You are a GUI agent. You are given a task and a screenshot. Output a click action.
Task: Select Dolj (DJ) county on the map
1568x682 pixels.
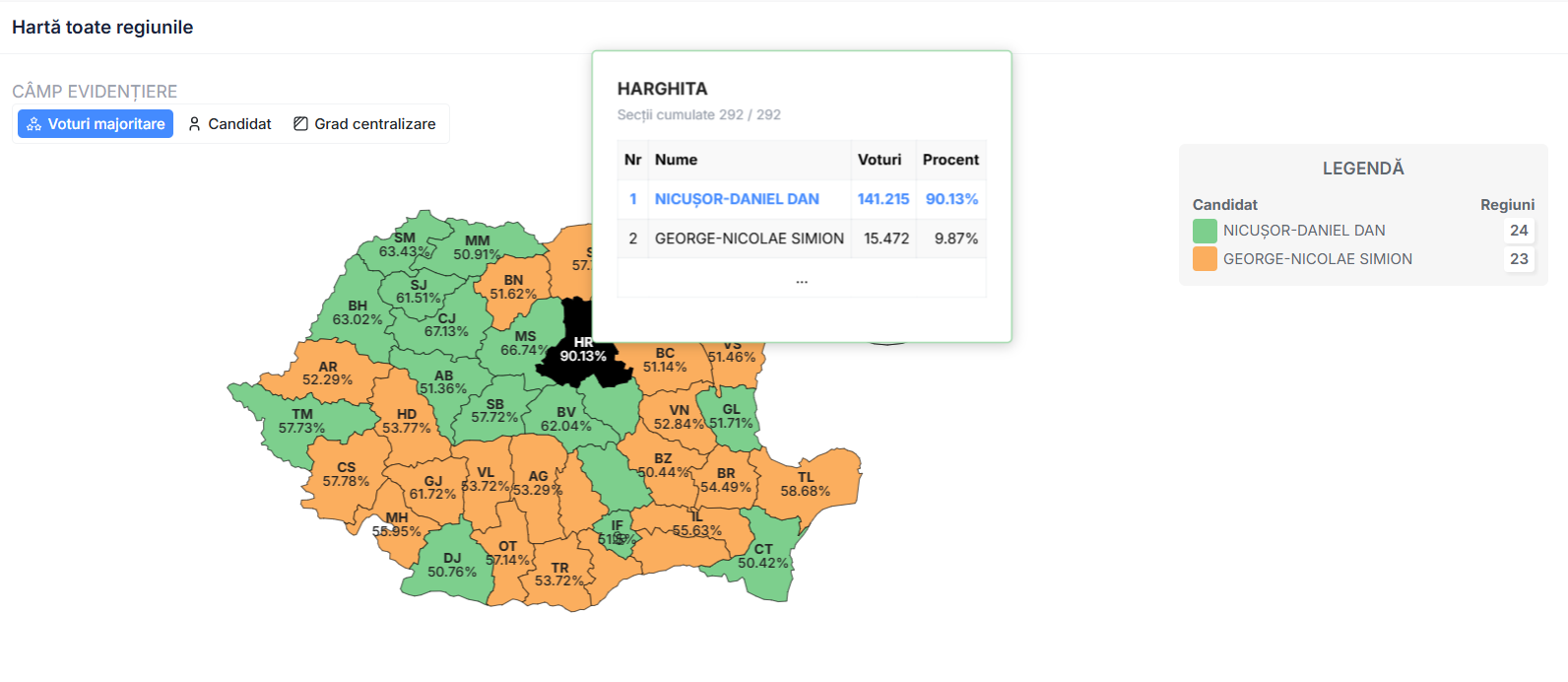pos(452,566)
